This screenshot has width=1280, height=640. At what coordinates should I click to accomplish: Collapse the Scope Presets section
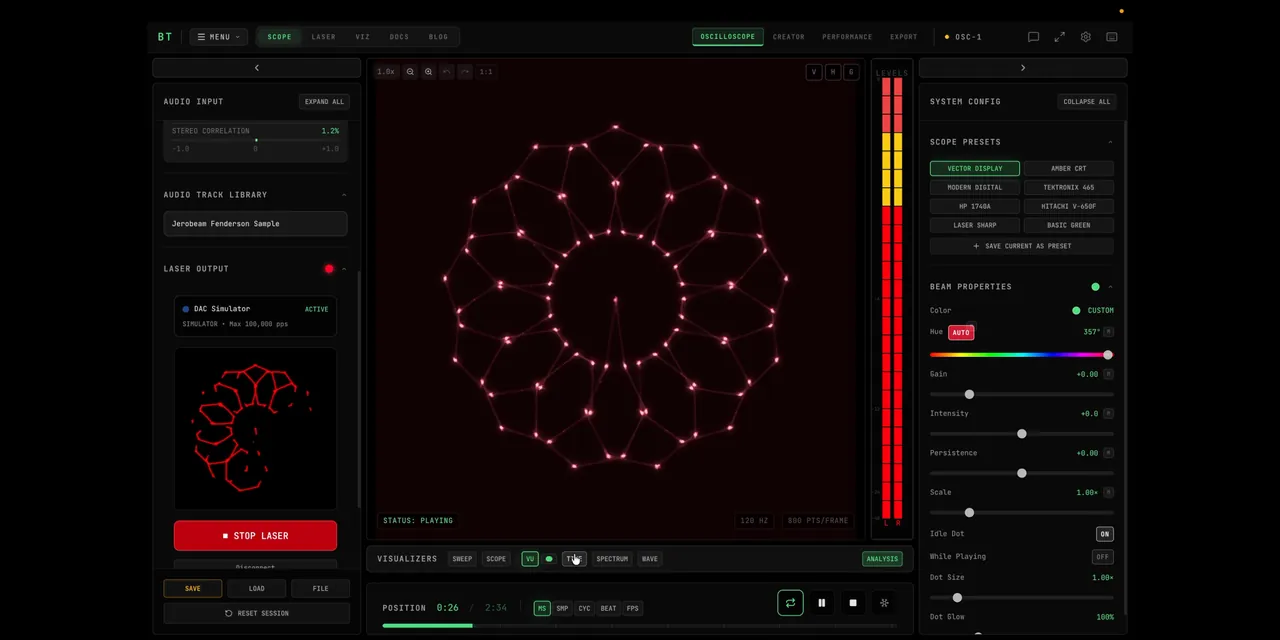pos(1110,142)
